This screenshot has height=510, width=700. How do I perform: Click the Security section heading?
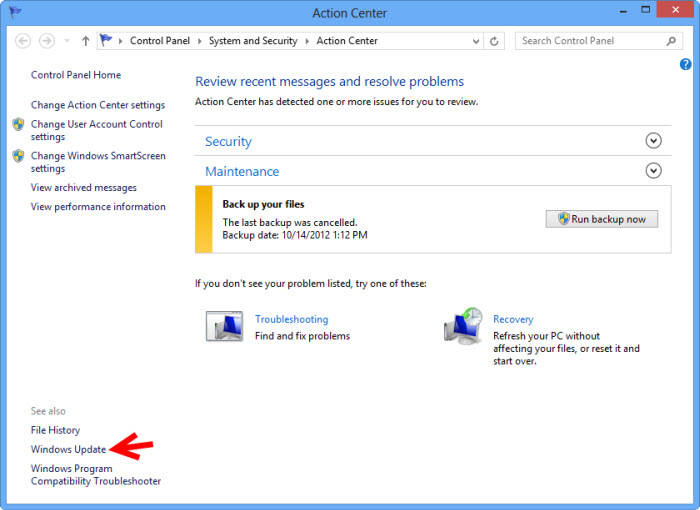point(228,142)
